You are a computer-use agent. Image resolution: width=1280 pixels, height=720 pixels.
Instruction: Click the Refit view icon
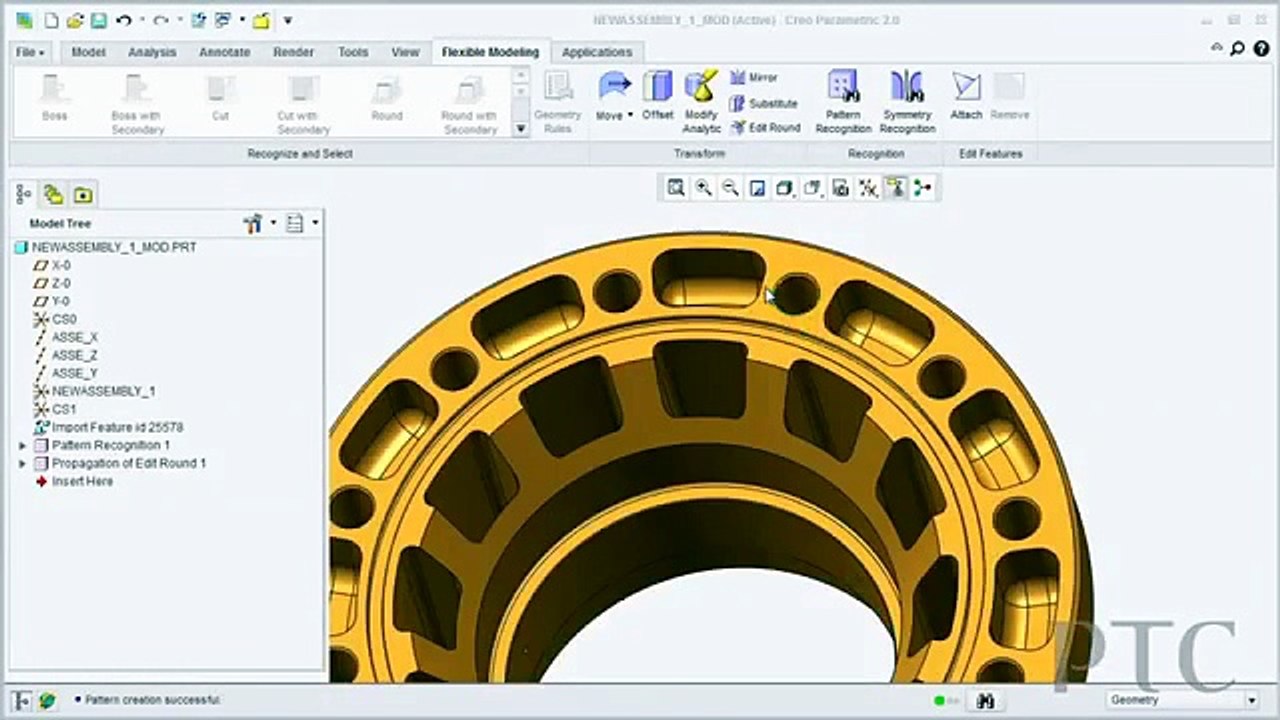[676, 187]
